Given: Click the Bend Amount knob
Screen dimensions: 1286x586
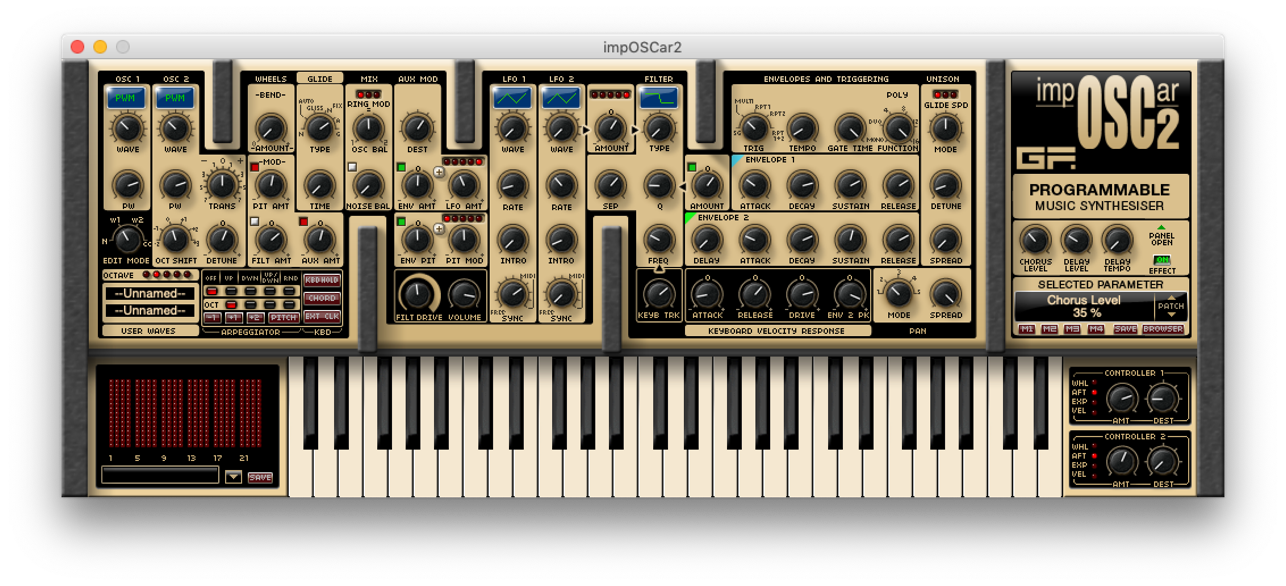Looking at the screenshot, I should 271,127.
